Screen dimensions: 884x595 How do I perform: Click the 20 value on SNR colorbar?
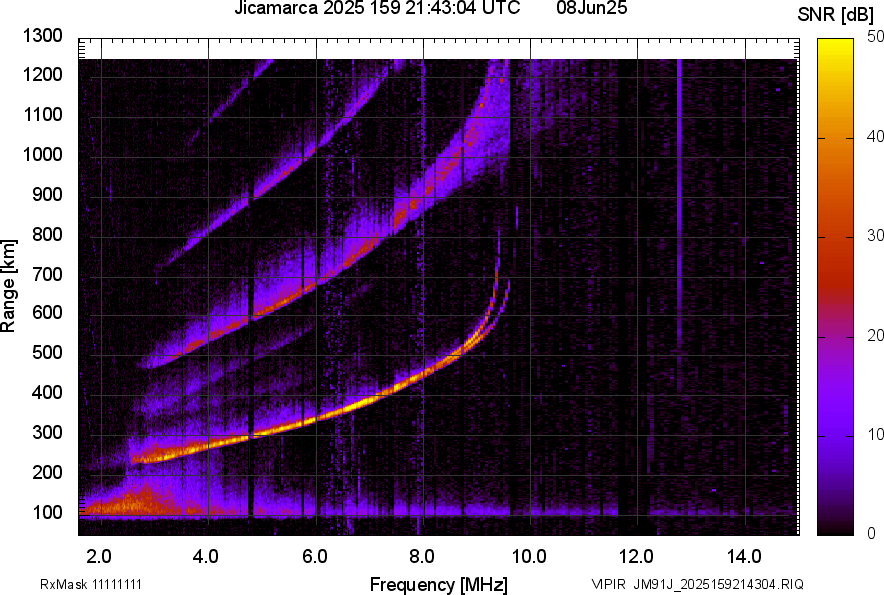point(875,335)
